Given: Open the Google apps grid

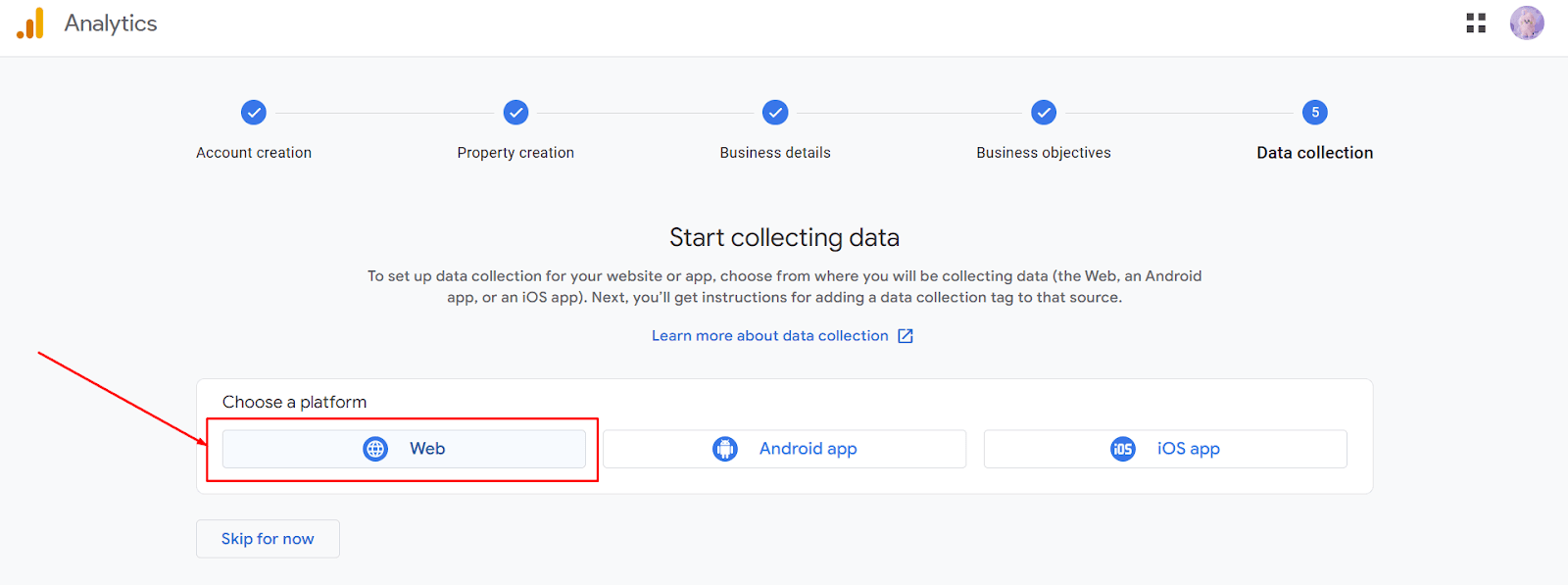Looking at the screenshot, I should 1476,23.
